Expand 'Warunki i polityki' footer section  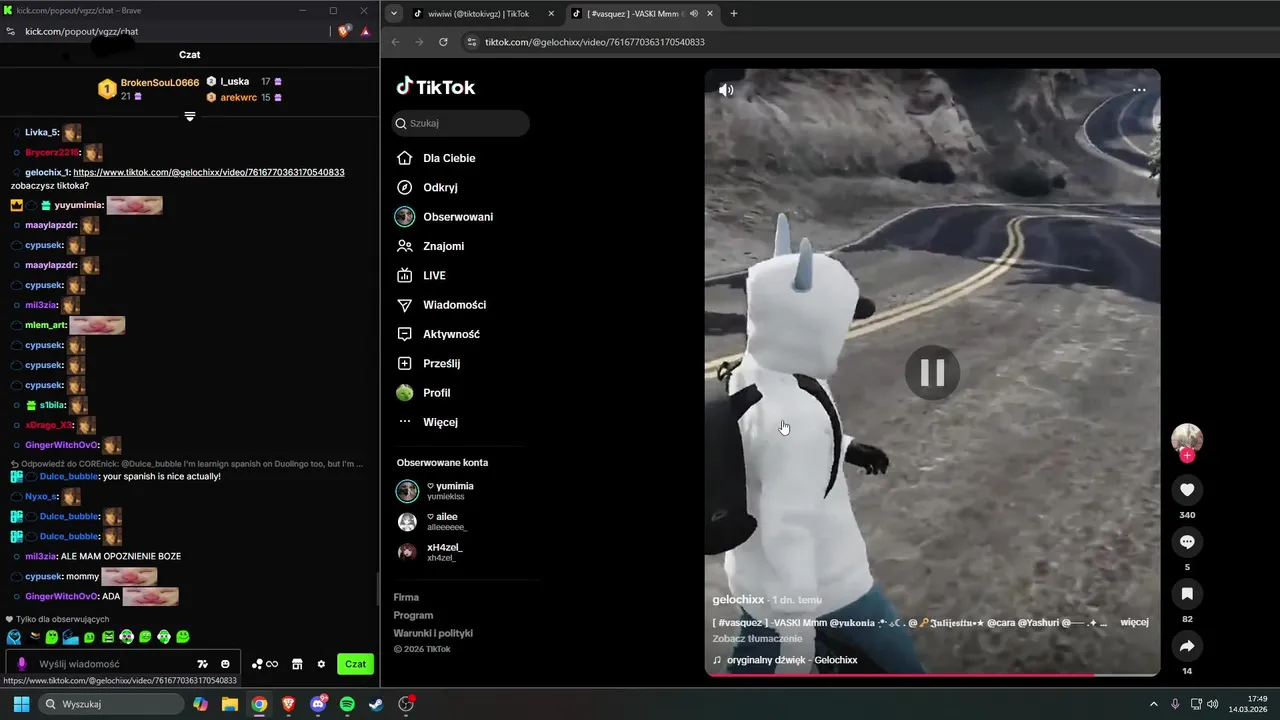[433, 633]
